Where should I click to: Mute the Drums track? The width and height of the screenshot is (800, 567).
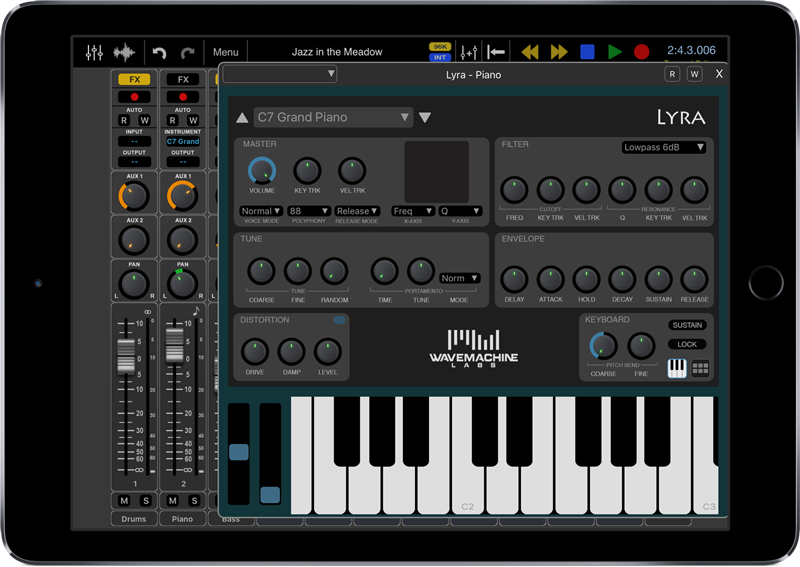point(124,501)
